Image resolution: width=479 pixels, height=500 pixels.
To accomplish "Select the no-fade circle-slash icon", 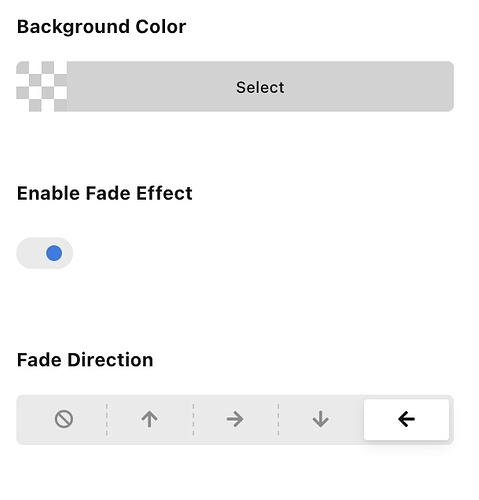I will pyautogui.click(x=64, y=419).
